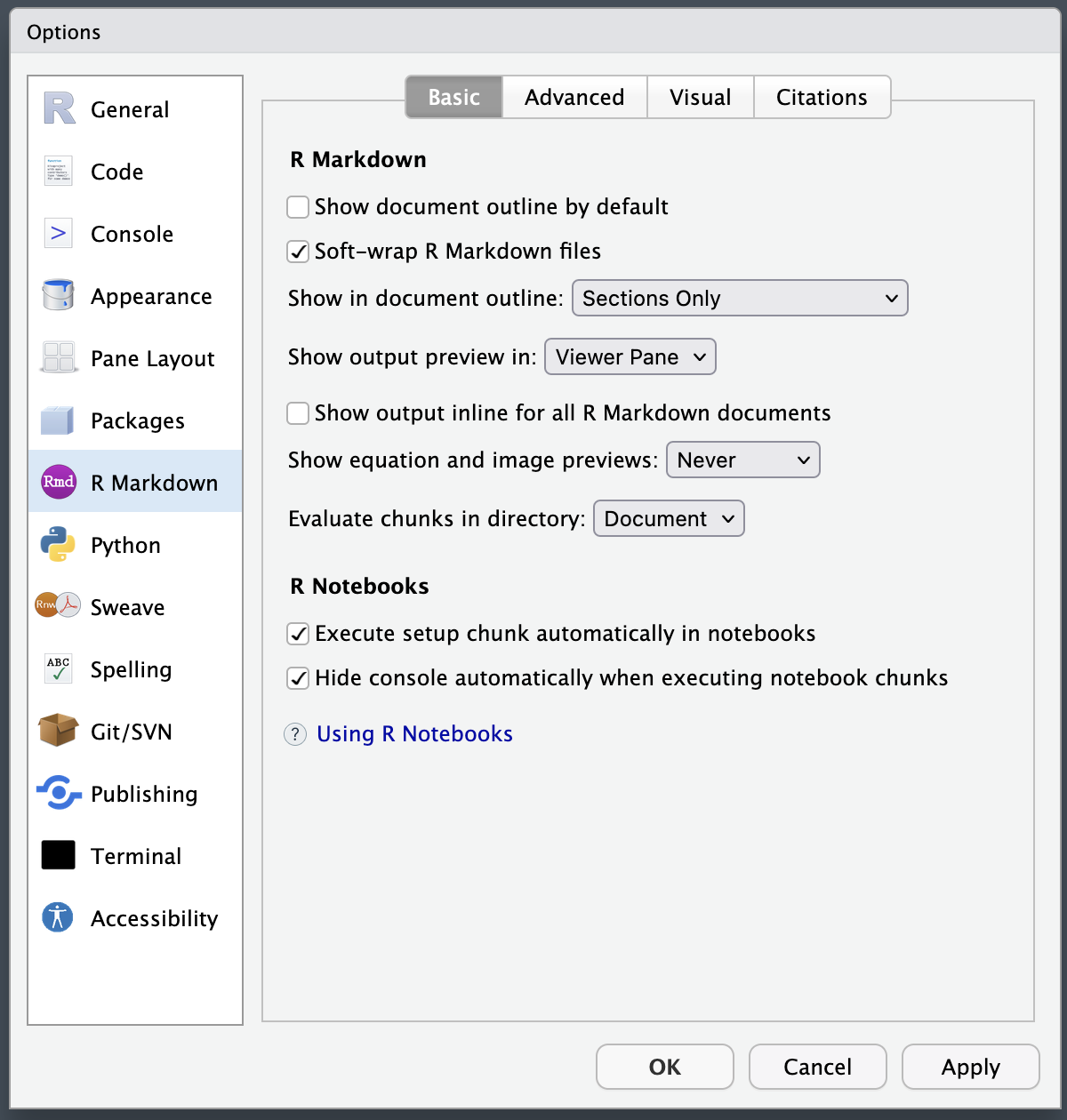This screenshot has height=1120, width=1067.
Task: Open the Using R Notebooks link
Action: click(x=415, y=734)
